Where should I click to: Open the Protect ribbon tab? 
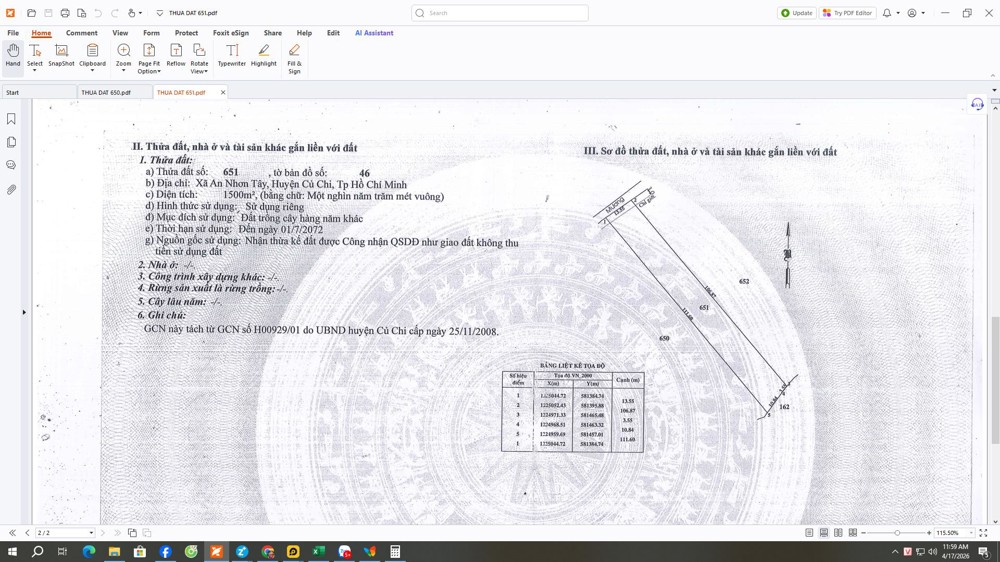coord(186,33)
